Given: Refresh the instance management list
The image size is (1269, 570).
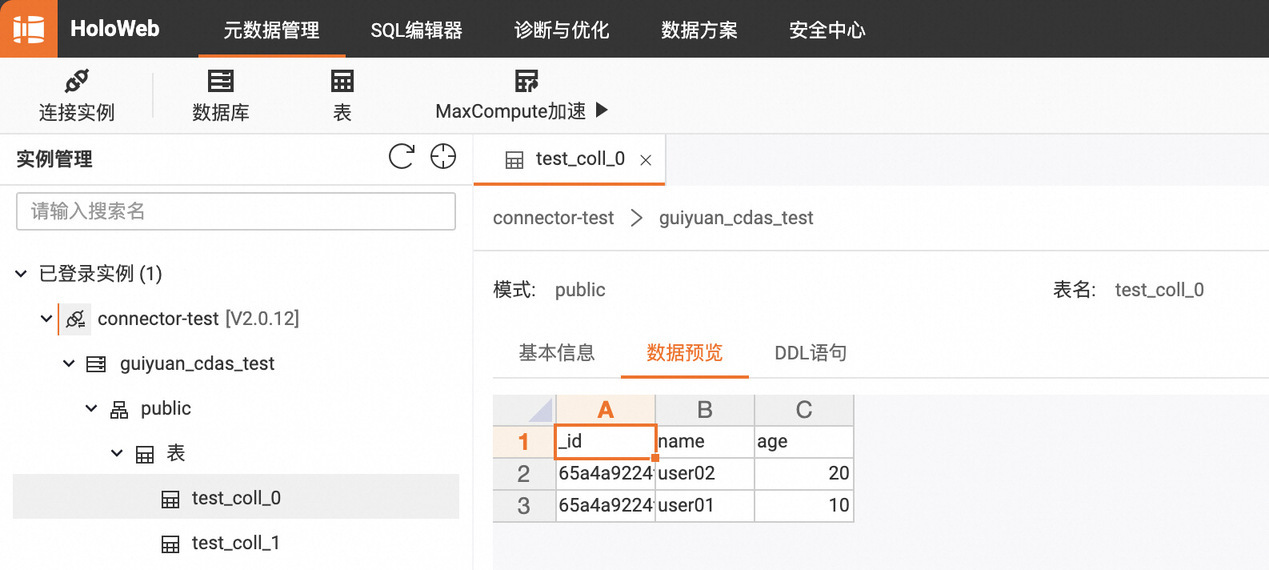Looking at the screenshot, I should (401, 157).
